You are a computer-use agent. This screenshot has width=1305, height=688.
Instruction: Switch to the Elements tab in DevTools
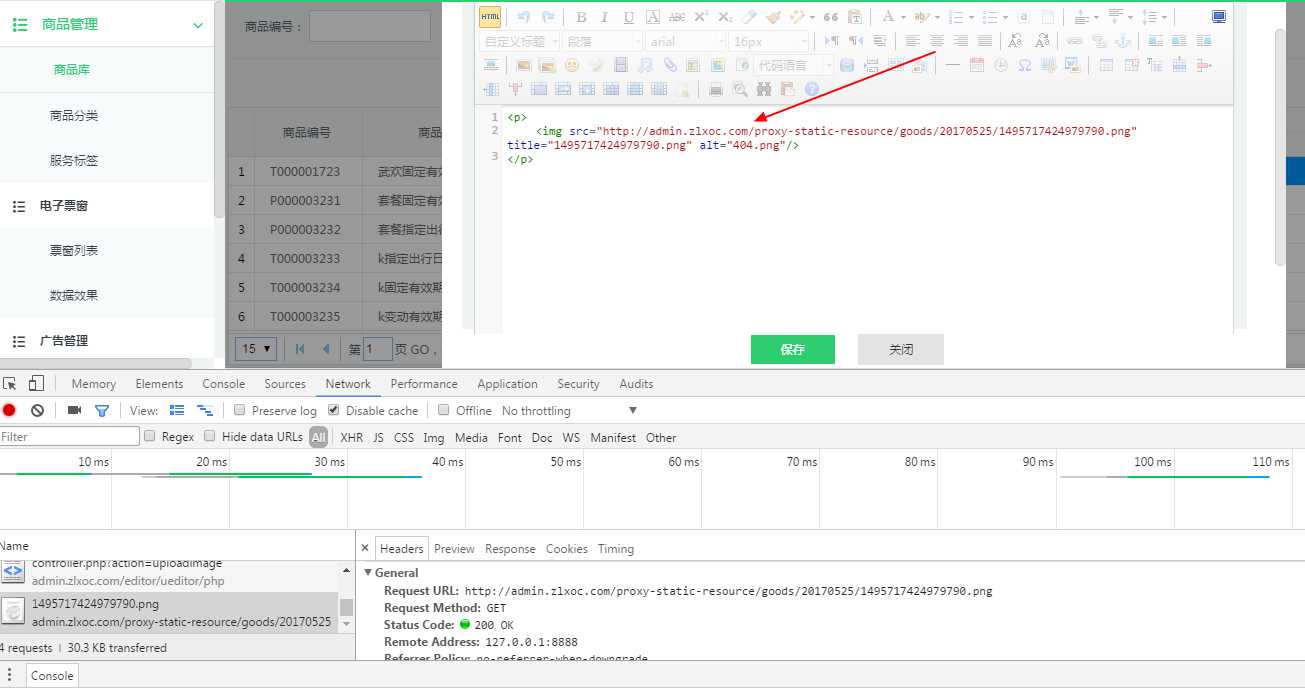[x=159, y=384]
